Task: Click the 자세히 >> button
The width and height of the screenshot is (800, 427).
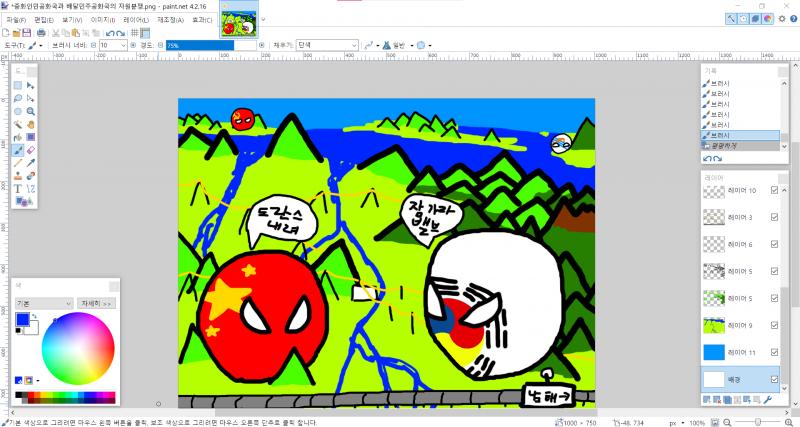Action: point(96,304)
